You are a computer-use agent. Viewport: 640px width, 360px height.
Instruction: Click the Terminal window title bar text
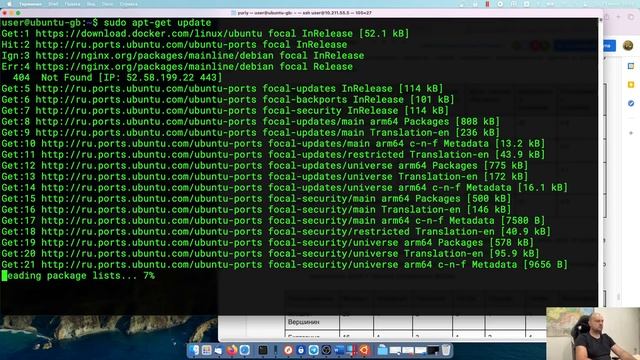pos(304,13)
